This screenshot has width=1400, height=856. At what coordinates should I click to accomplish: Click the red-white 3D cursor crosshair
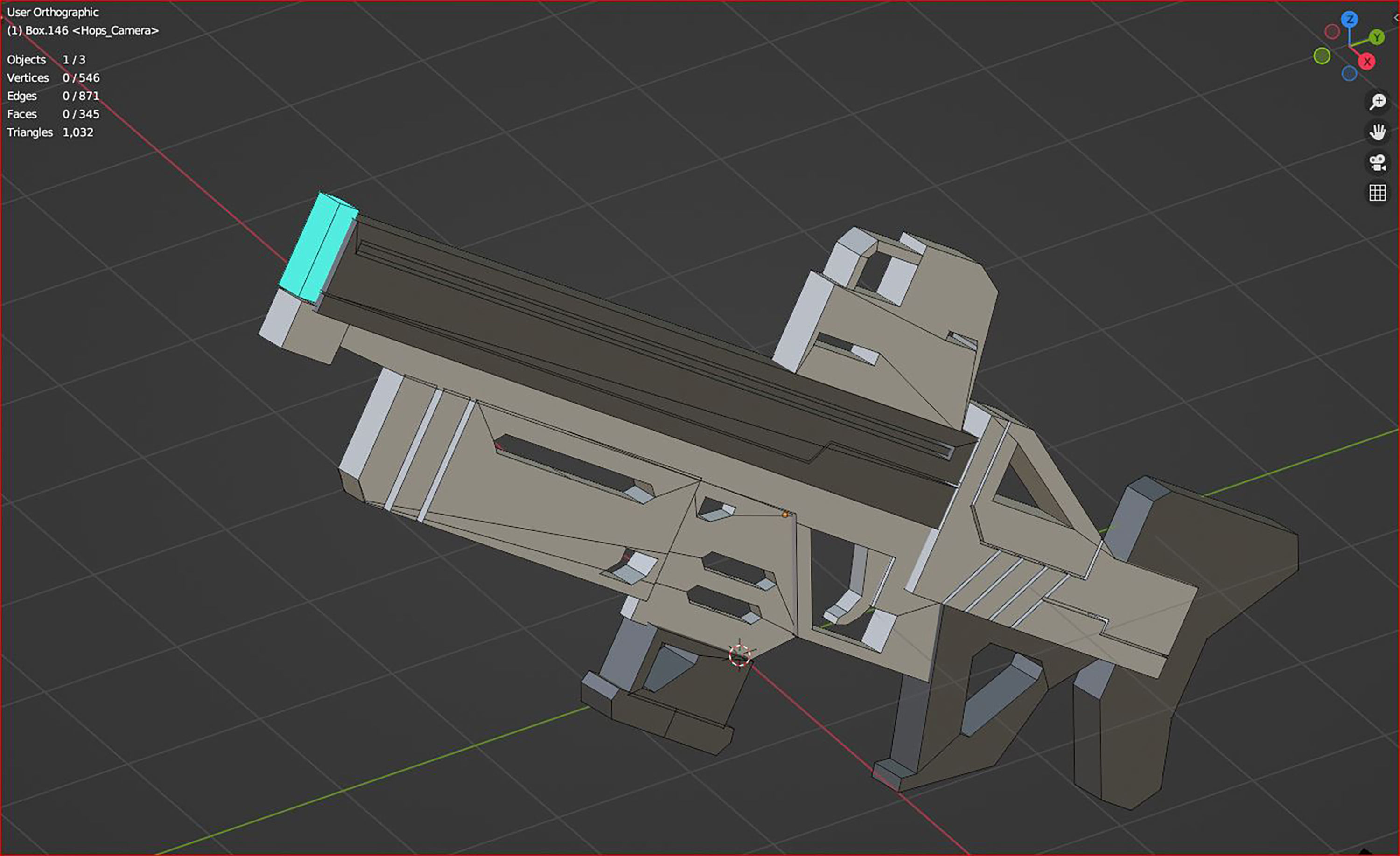740,655
